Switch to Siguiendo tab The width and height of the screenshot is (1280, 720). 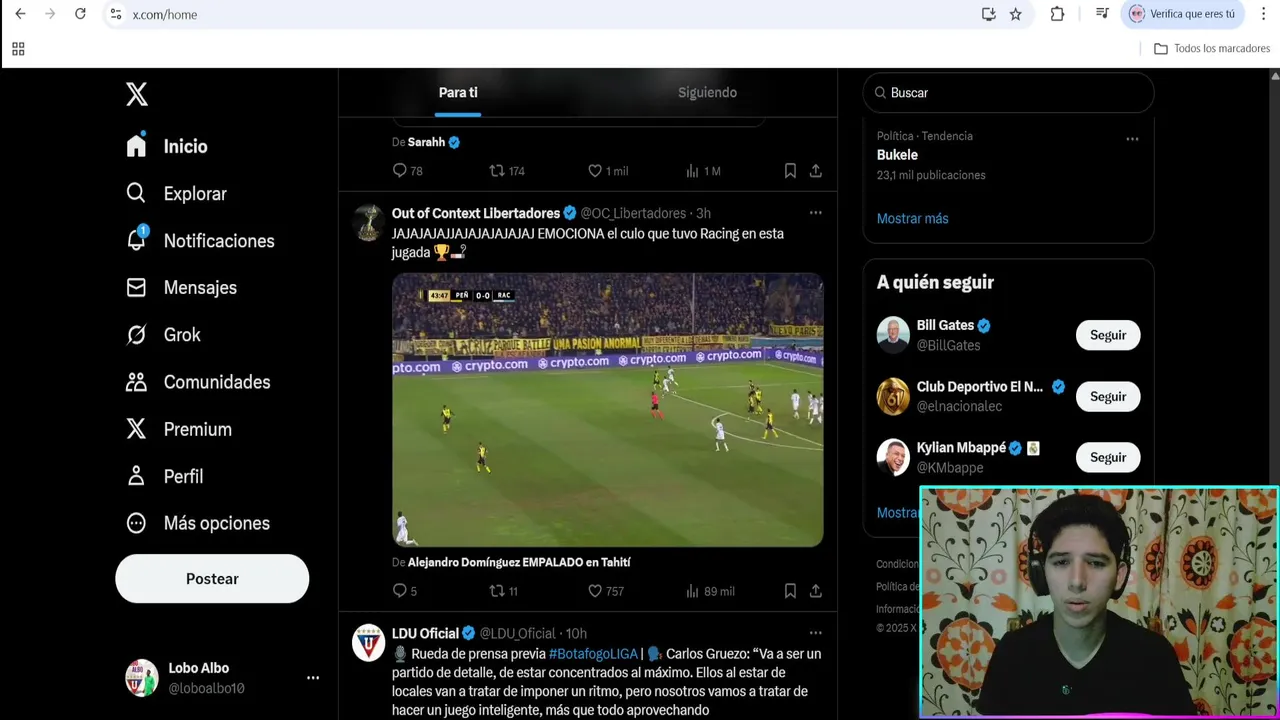tap(707, 92)
